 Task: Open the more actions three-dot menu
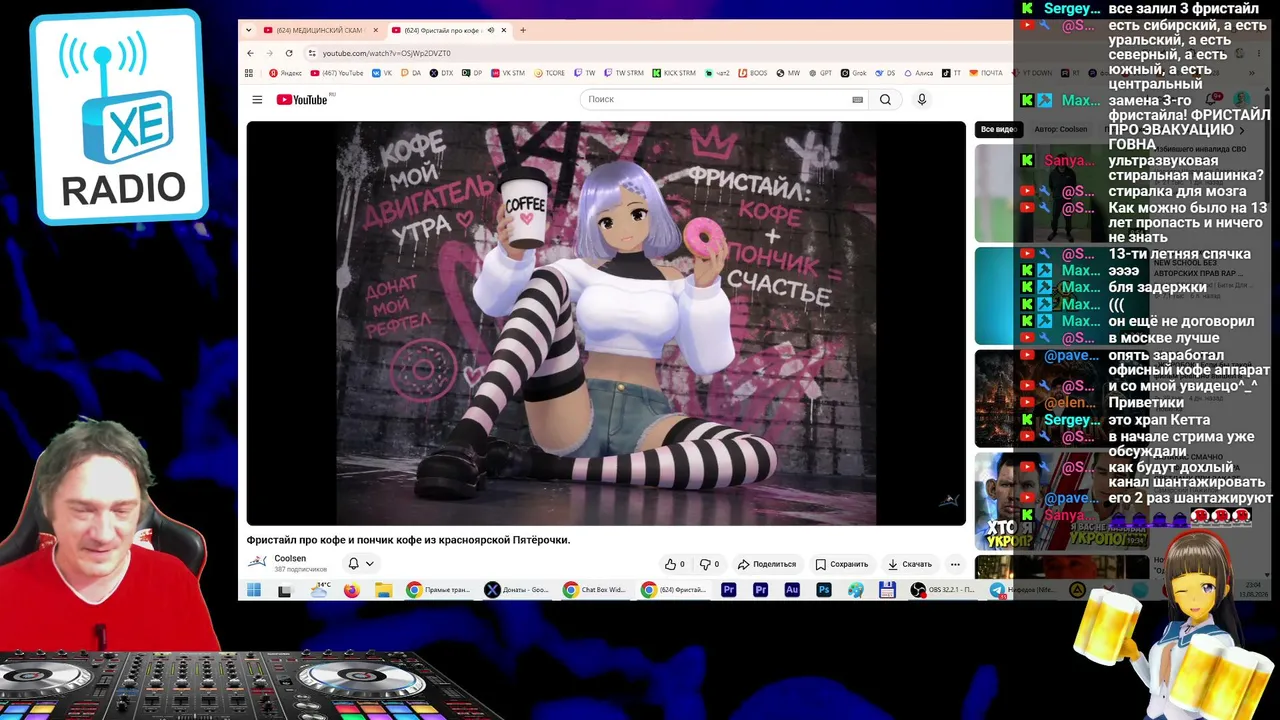[x=955, y=564]
